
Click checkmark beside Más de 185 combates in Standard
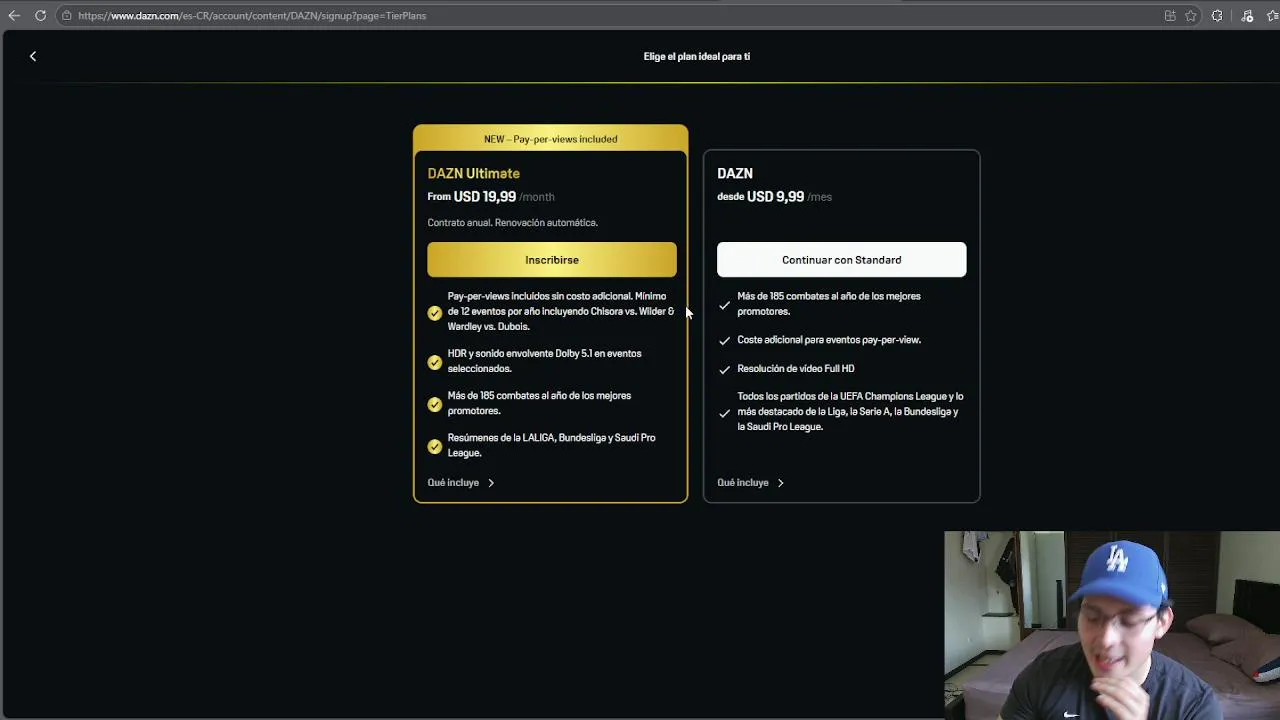click(x=725, y=305)
